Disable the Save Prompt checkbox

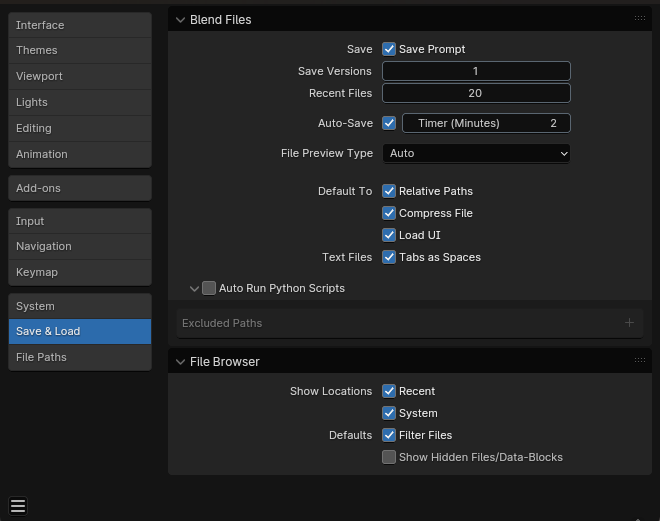click(x=389, y=49)
